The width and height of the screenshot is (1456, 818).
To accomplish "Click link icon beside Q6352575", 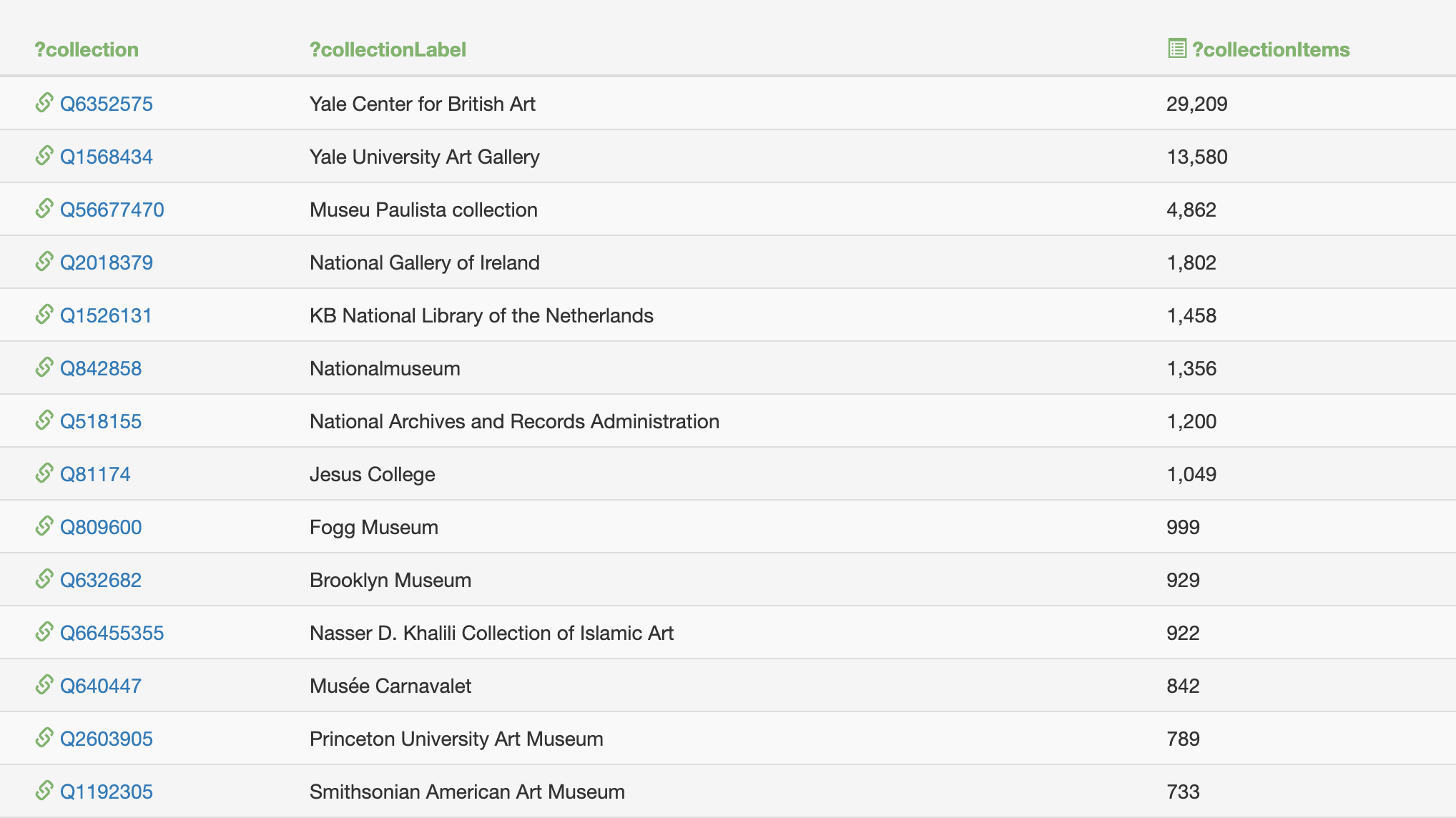I will pos(44,103).
